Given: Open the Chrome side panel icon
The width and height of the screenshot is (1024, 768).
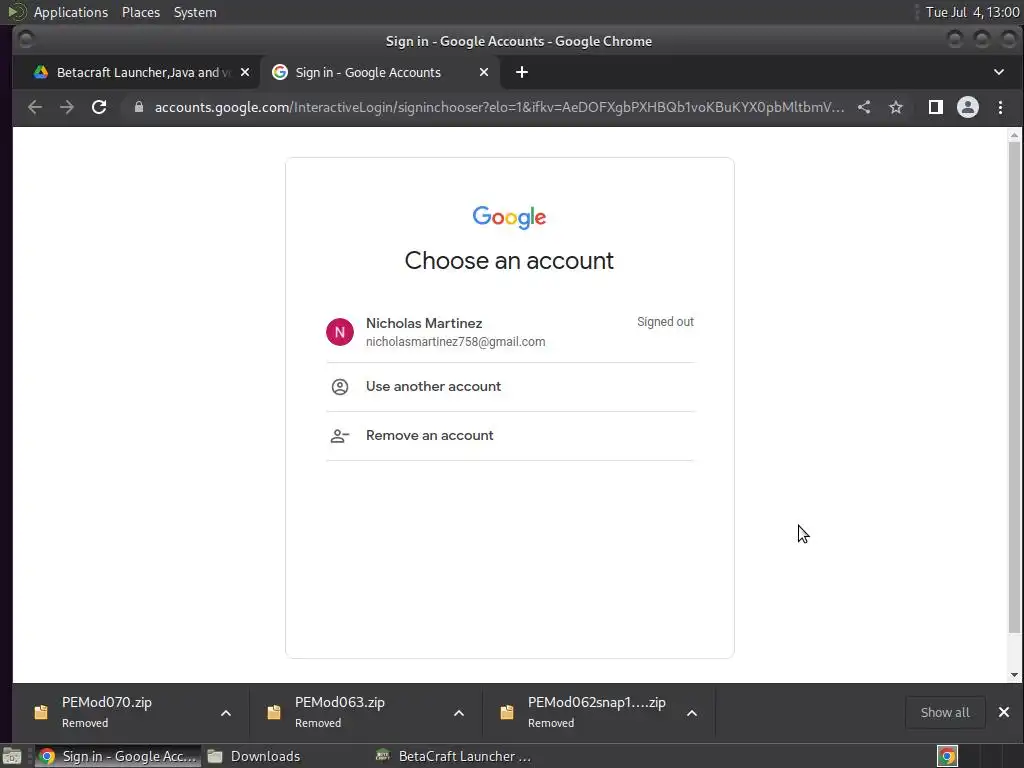Looking at the screenshot, I should click(x=936, y=107).
